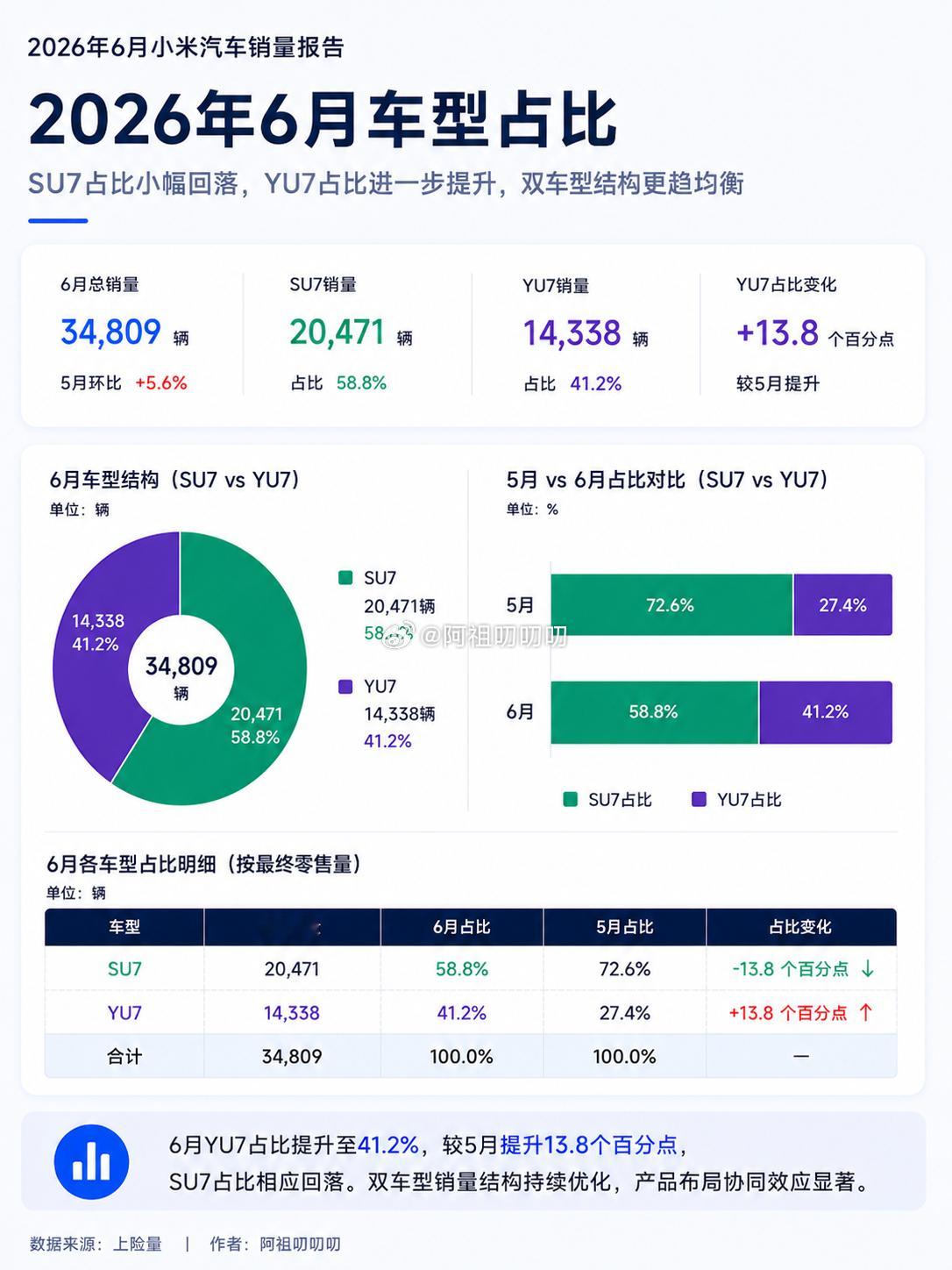The image size is (952, 1270).
Task: Click the 41.2% share in YU7销量 card
Action: (x=596, y=384)
